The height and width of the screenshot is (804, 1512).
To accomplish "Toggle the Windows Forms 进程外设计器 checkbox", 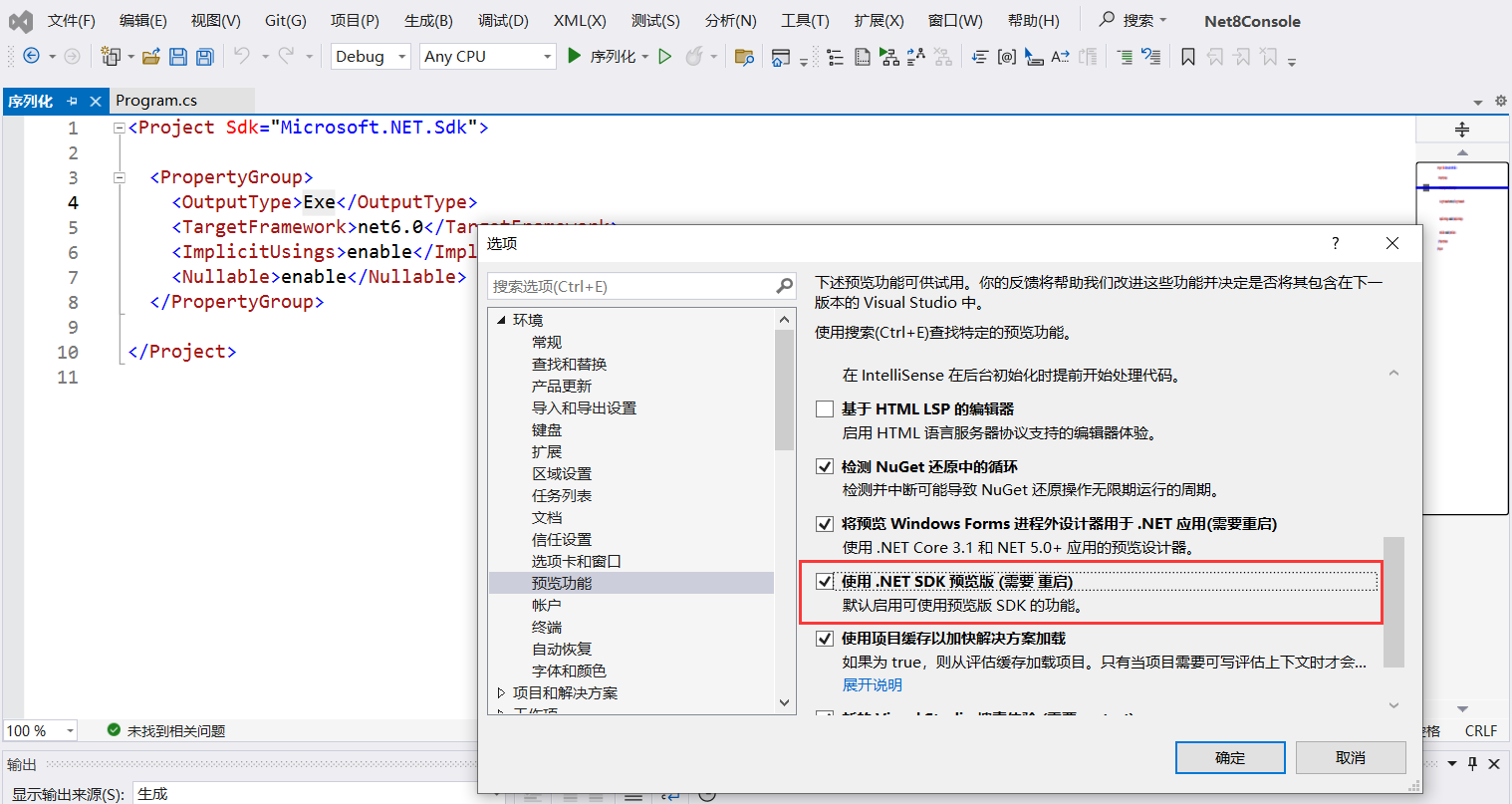I will 825,523.
